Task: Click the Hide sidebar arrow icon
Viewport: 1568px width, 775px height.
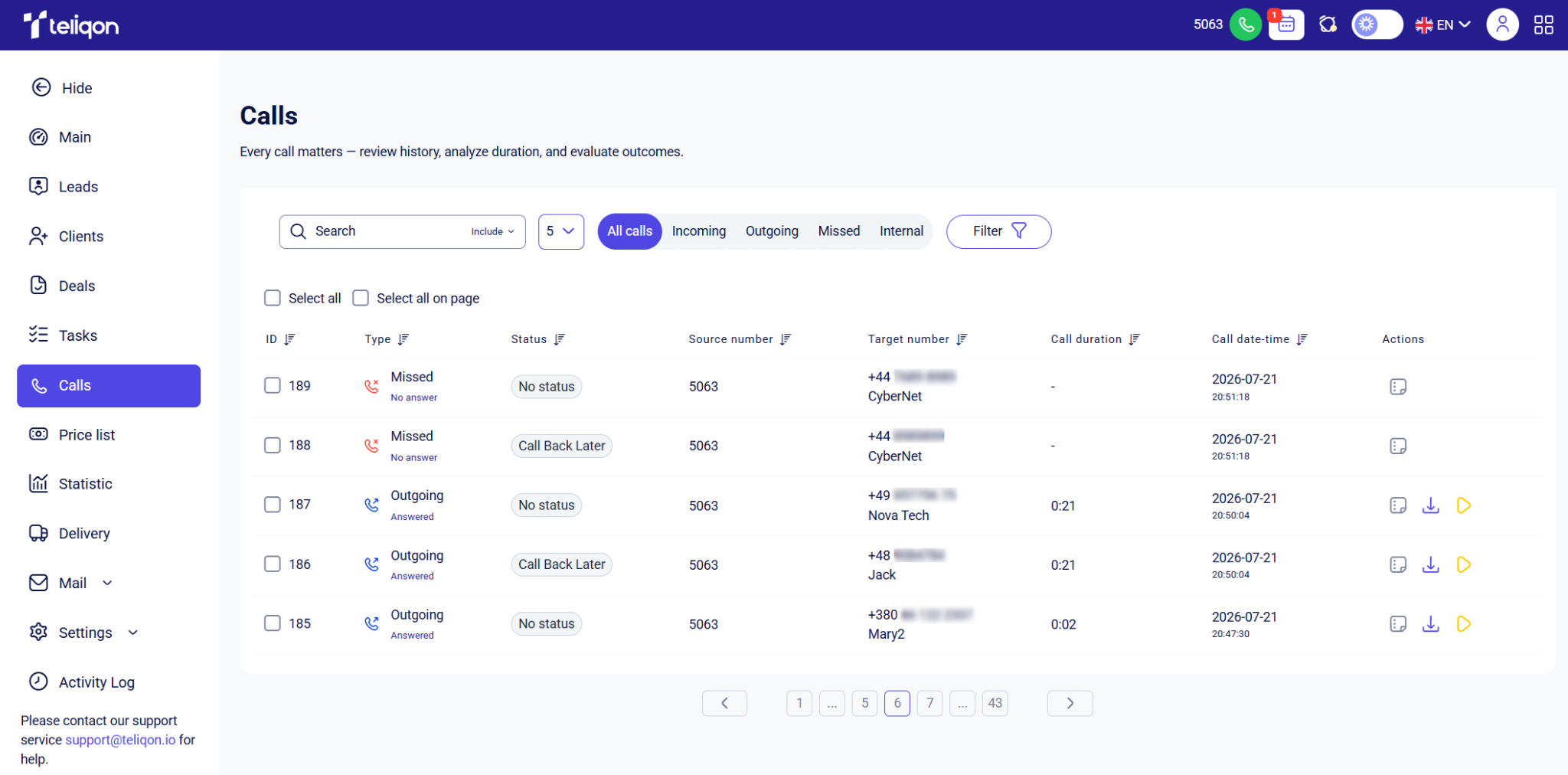Action: 41,87
